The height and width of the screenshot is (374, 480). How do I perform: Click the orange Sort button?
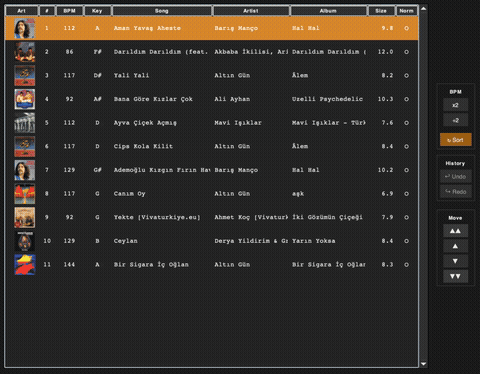coord(455,140)
